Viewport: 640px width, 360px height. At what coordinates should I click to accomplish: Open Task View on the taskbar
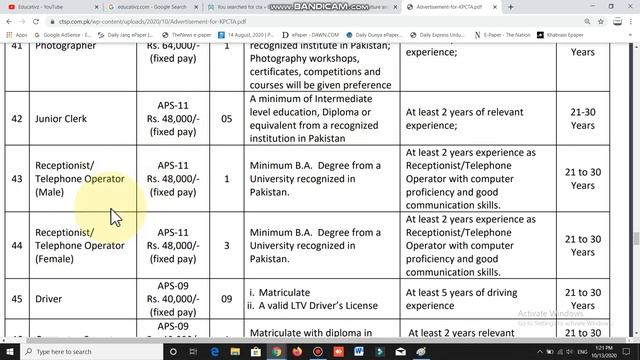pyautogui.click(x=193, y=351)
